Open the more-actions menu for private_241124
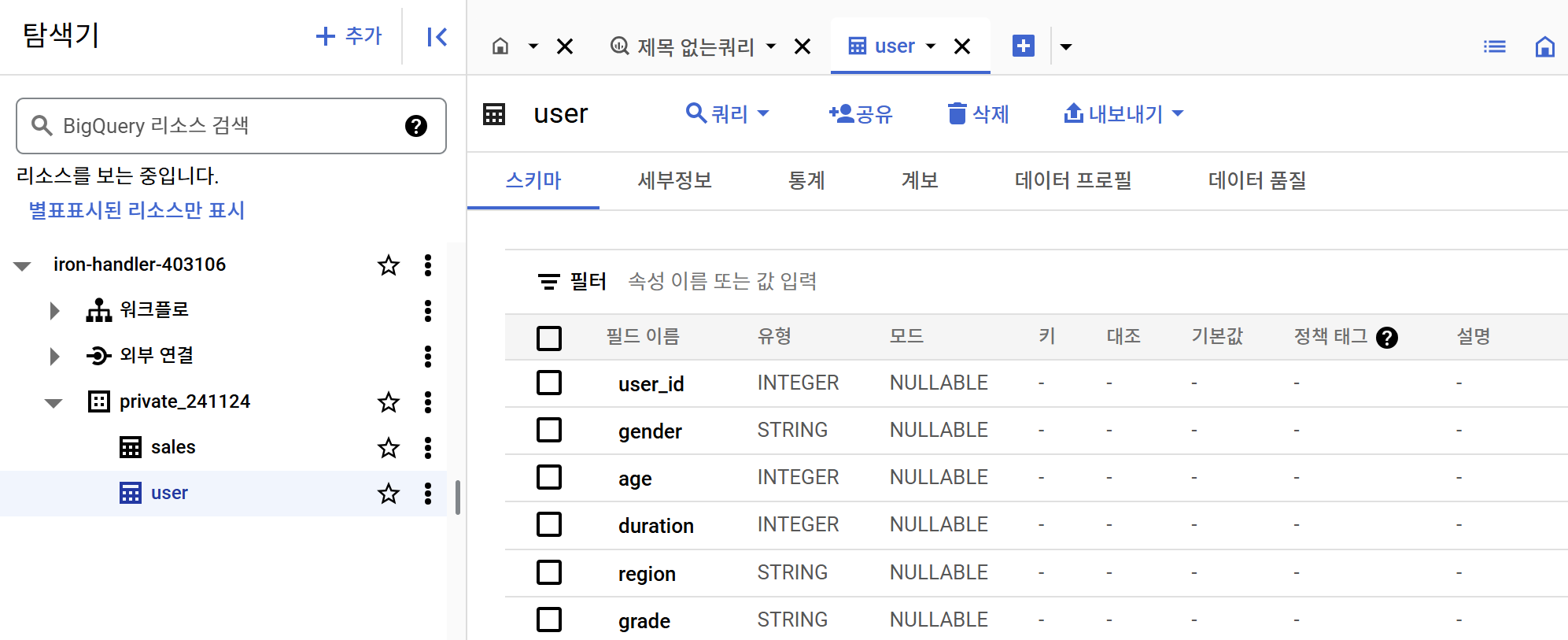Image resolution: width=1568 pixels, height=640 pixels. [x=428, y=402]
